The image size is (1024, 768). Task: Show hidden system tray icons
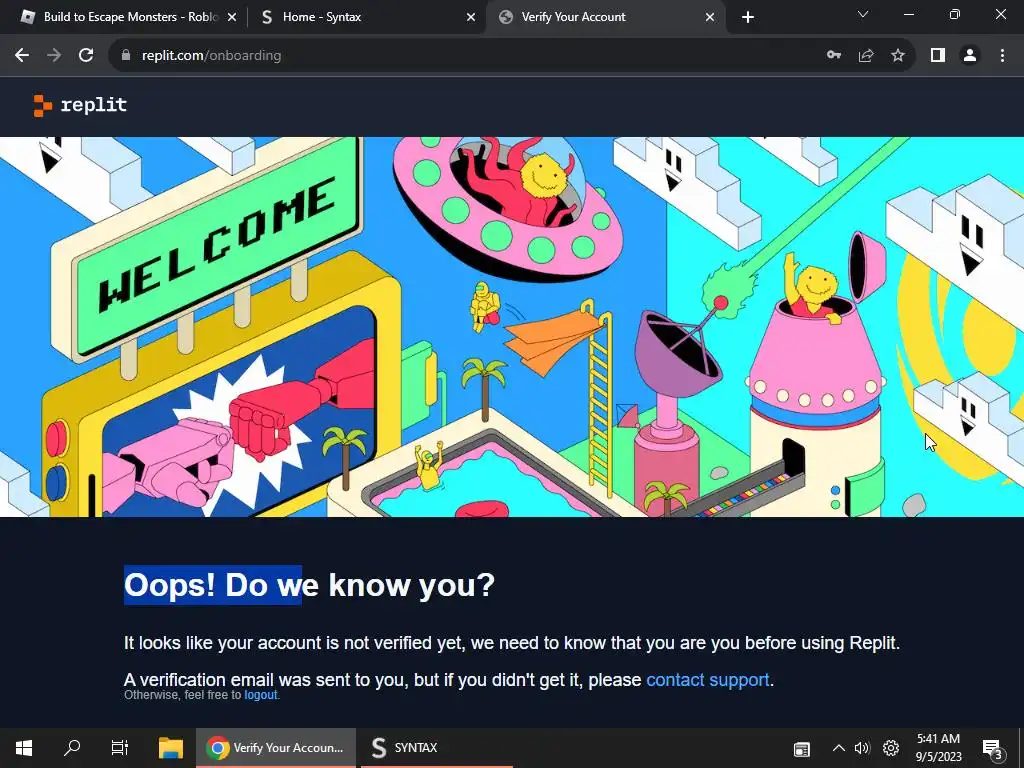click(x=839, y=748)
